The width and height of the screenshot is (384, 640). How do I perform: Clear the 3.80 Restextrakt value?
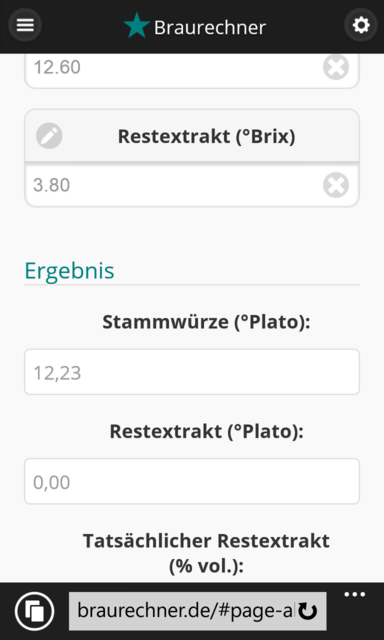coord(336,185)
